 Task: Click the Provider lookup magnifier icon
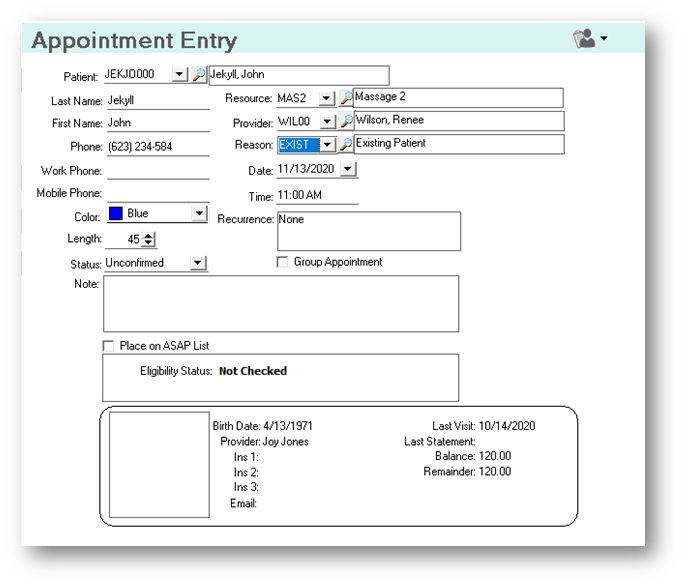pos(346,121)
